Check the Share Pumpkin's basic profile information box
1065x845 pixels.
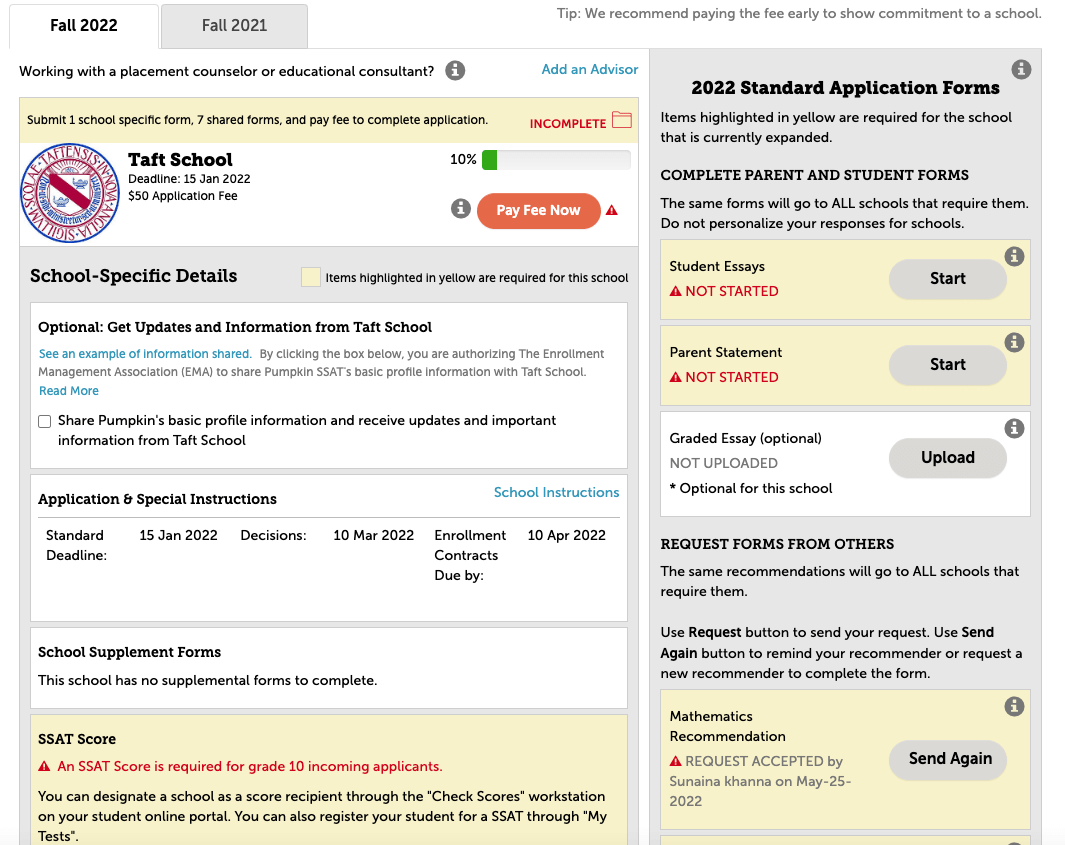click(45, 422)
